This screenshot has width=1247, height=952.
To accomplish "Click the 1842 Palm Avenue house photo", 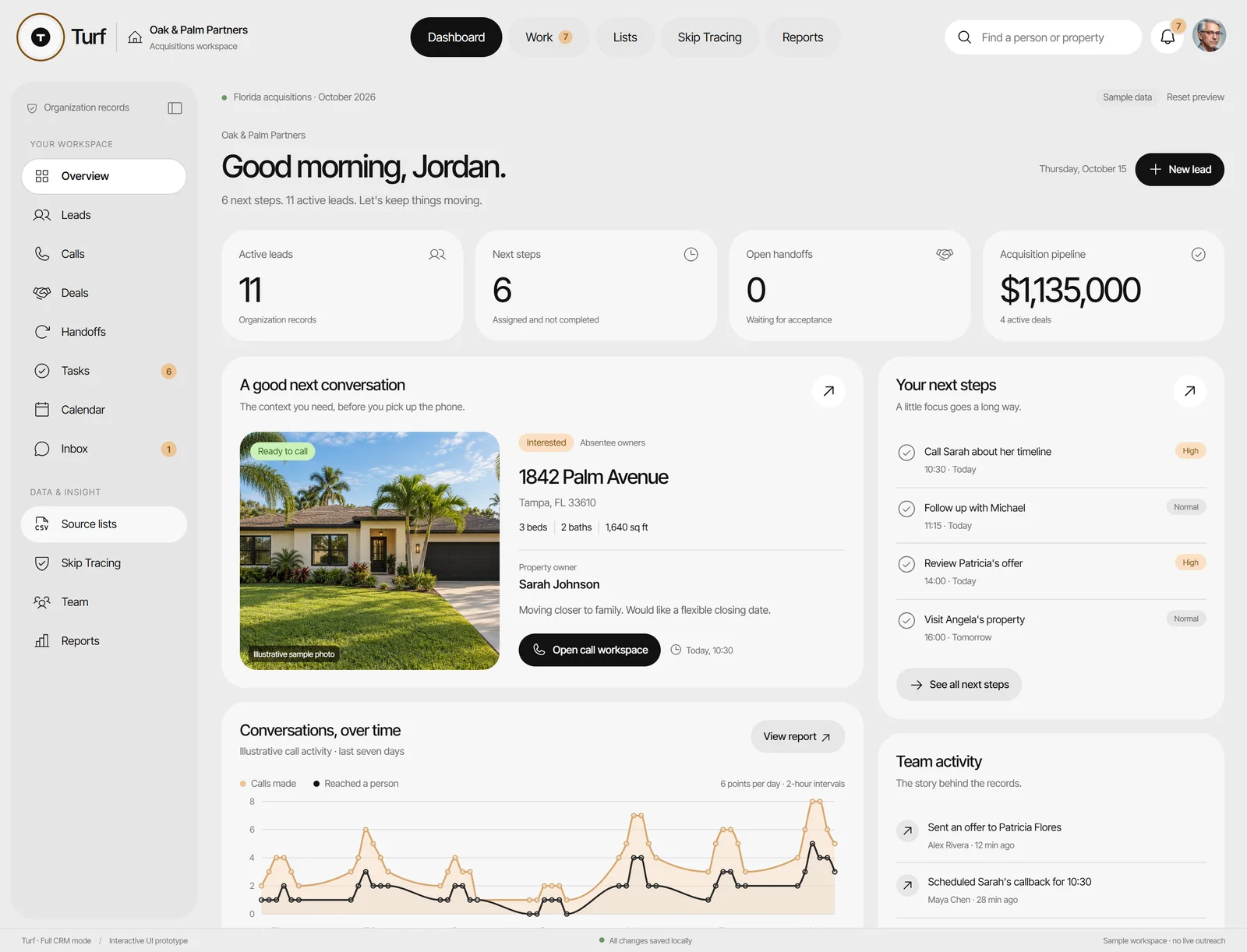I will [x=369, y=551].
